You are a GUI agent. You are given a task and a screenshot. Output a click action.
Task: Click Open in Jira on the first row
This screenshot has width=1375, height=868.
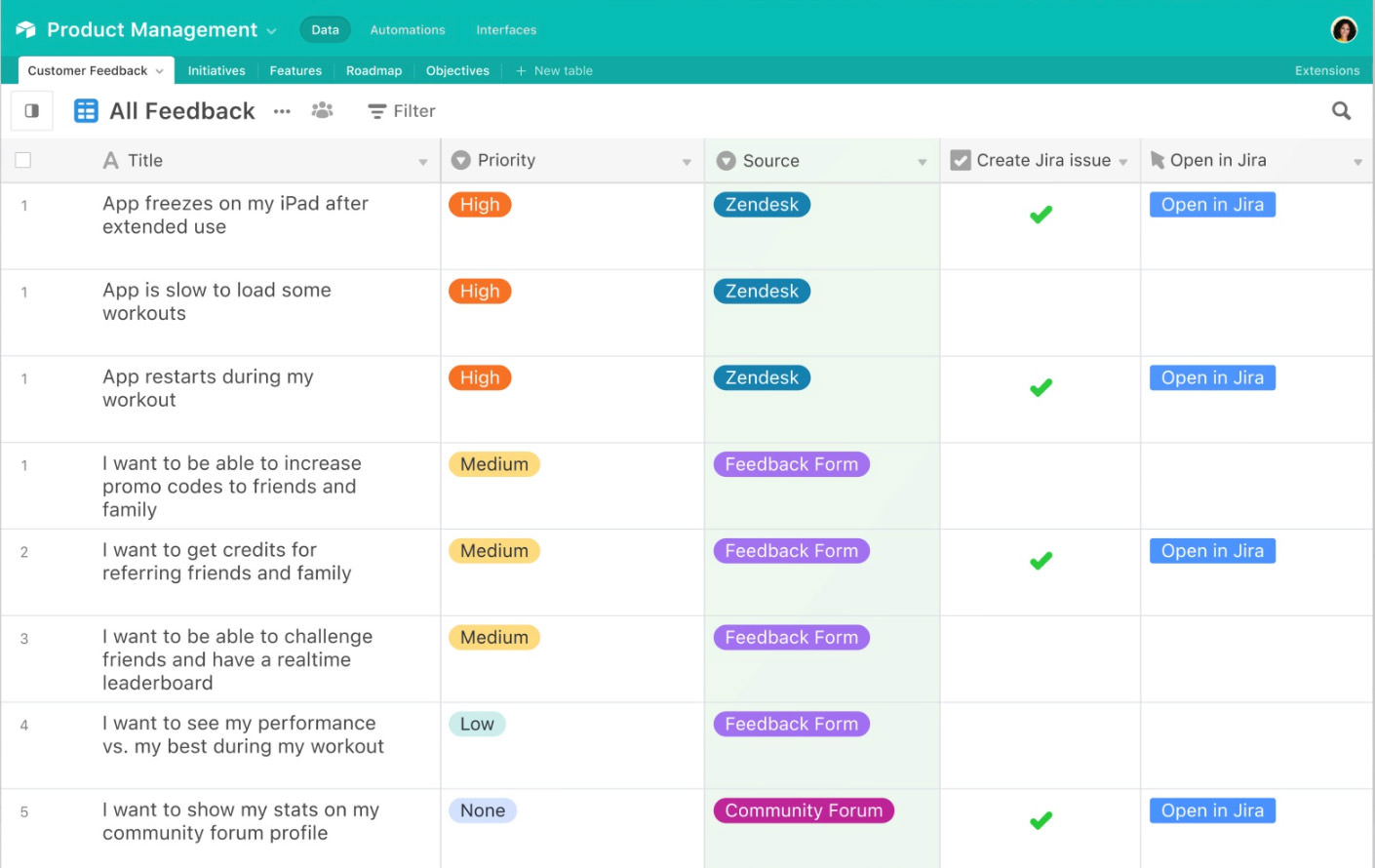click(1211, 204)
